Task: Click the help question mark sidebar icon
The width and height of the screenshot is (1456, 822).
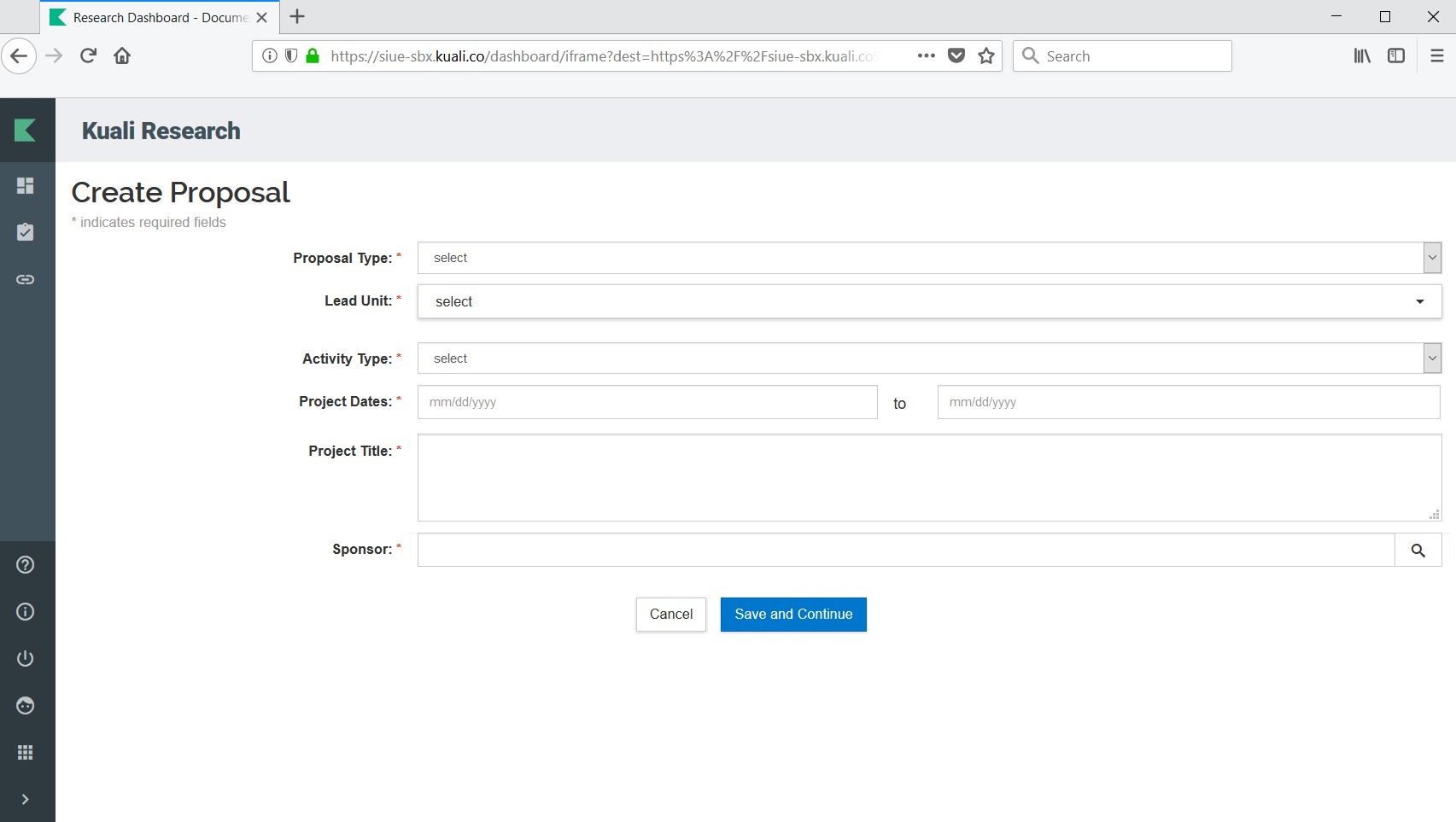Action: click(x=26, y=565)
